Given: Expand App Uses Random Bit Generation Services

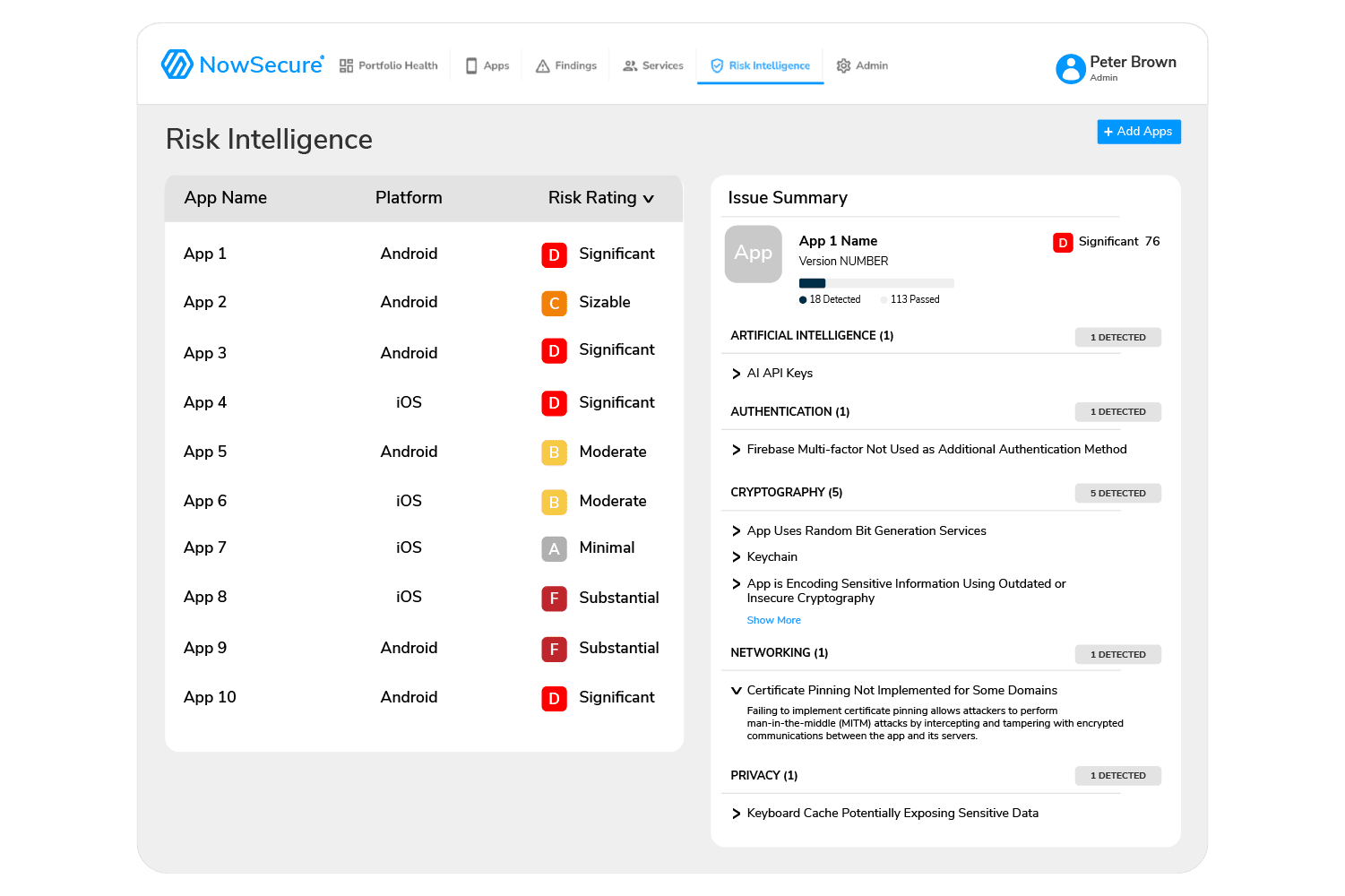Looking at the screenshot, I should pos(737,531).
